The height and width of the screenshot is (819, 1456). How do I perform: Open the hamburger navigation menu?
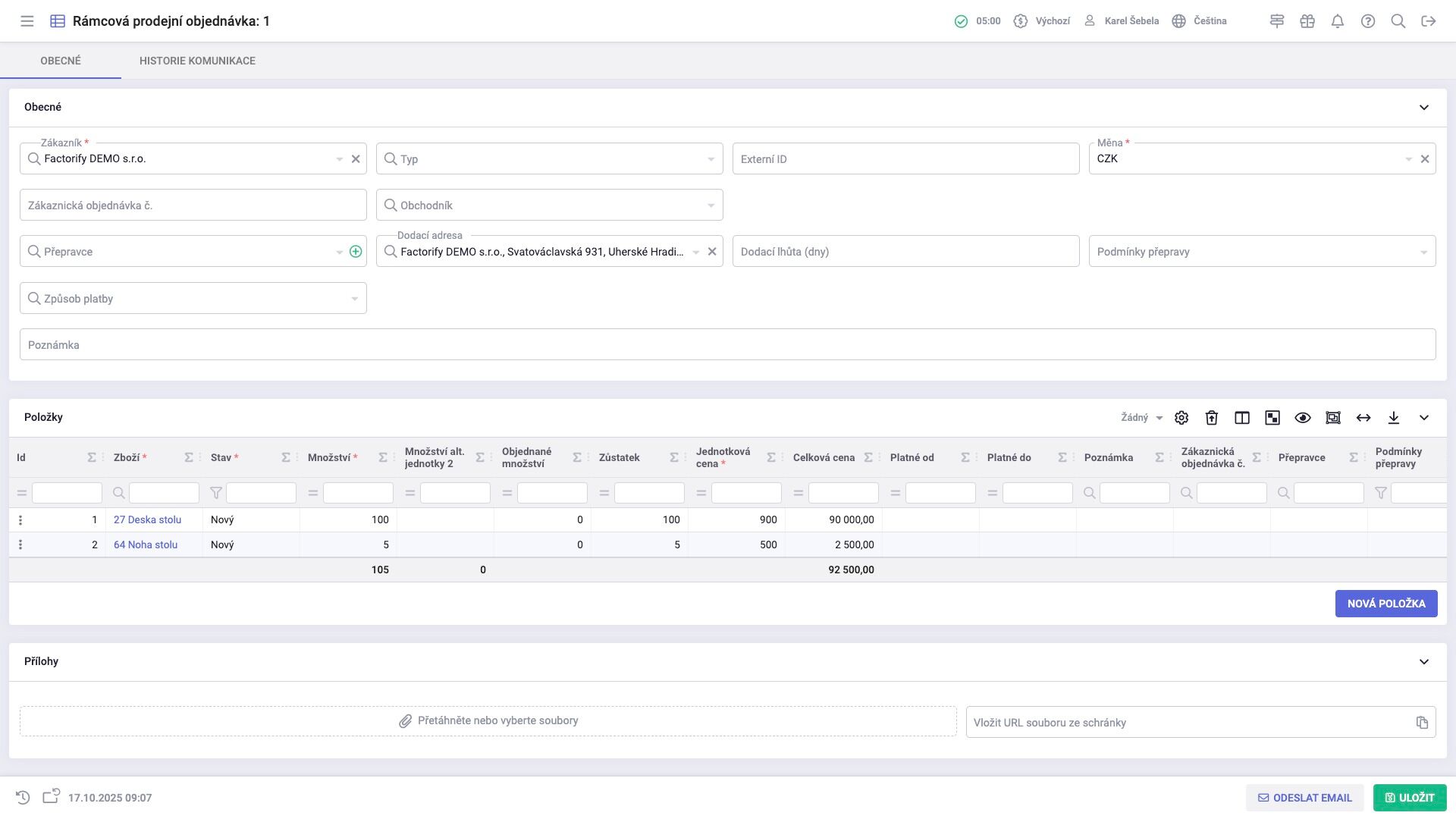[x=27, y=21]
